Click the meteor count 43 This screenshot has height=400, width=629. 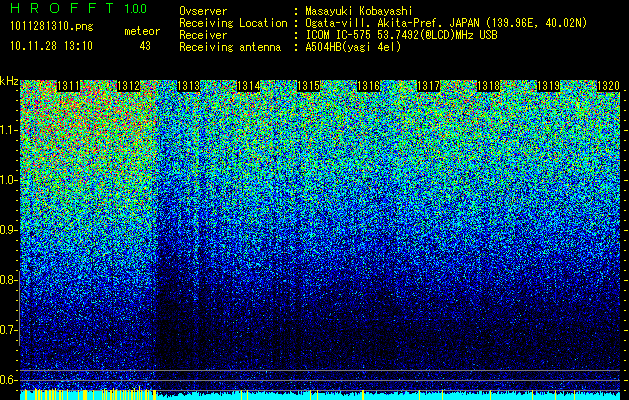coord(145,46)
